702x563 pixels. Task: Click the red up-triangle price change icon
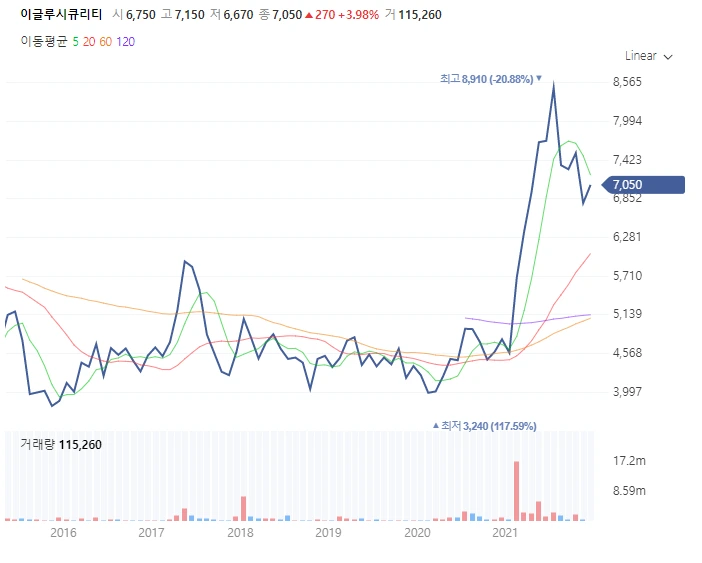(308, 15)
